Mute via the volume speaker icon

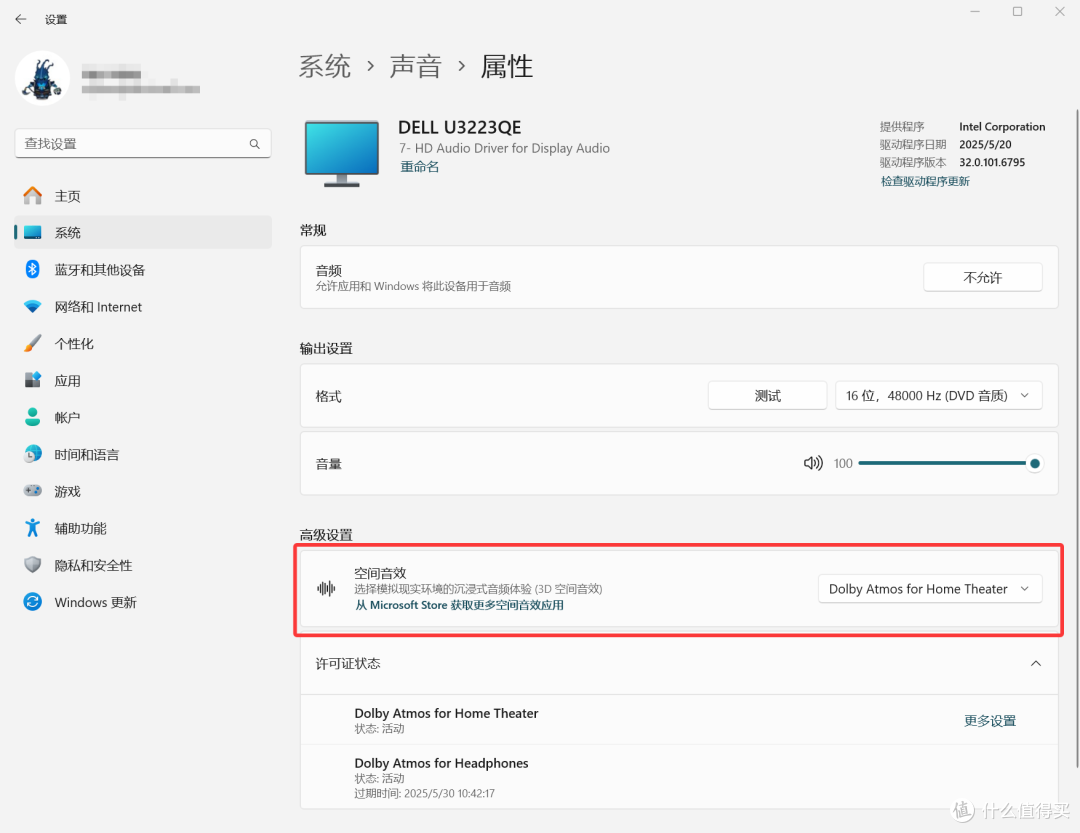point(813,463)
